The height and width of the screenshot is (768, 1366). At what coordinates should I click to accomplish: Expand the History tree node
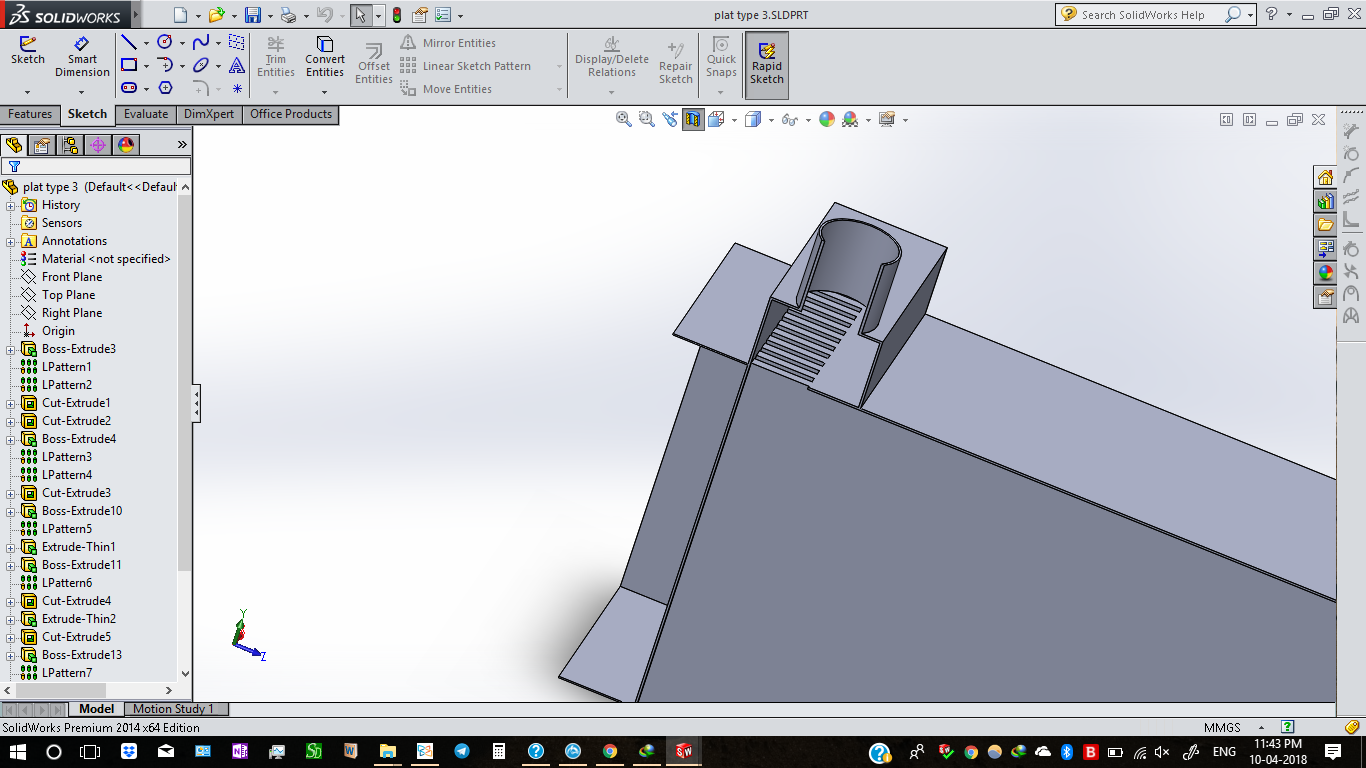pyautogui.click(x=11, y=205)
